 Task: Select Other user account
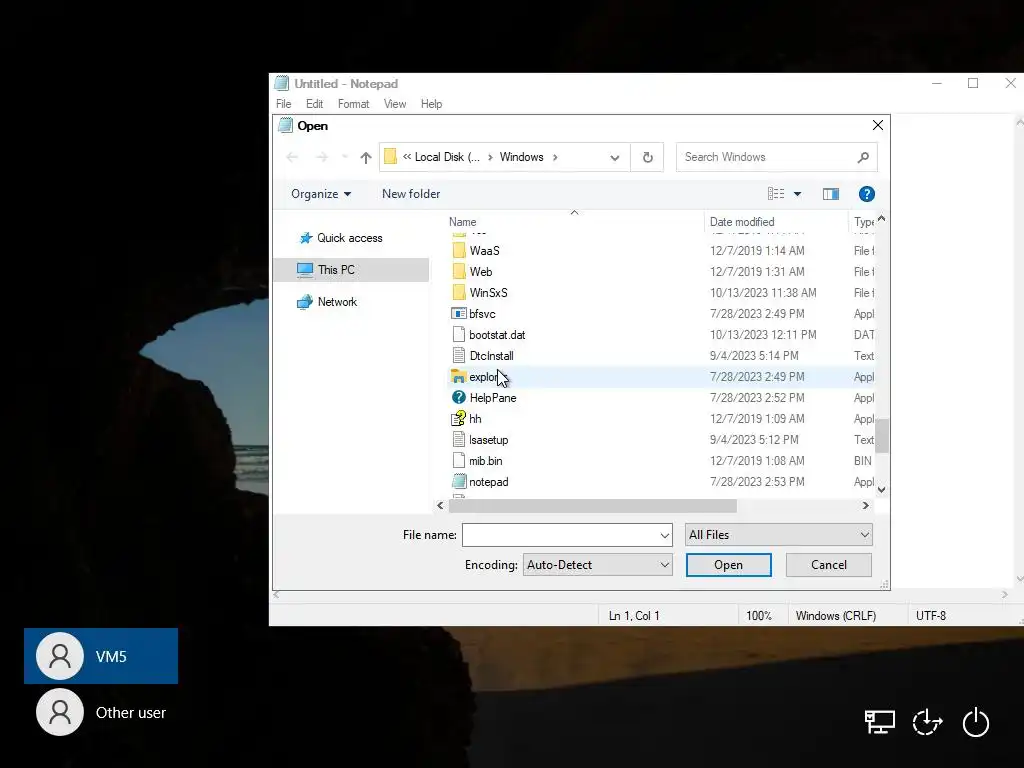click(x=101, y=712)
